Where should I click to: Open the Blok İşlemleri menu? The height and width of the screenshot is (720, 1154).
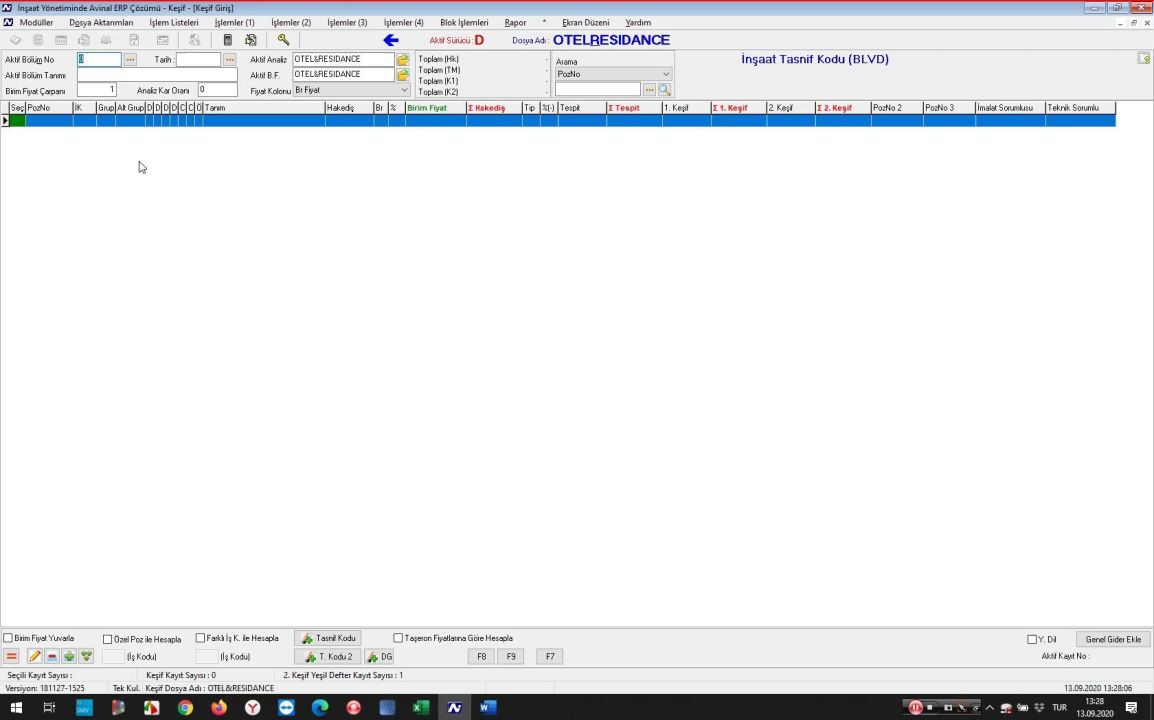point(464,22)
